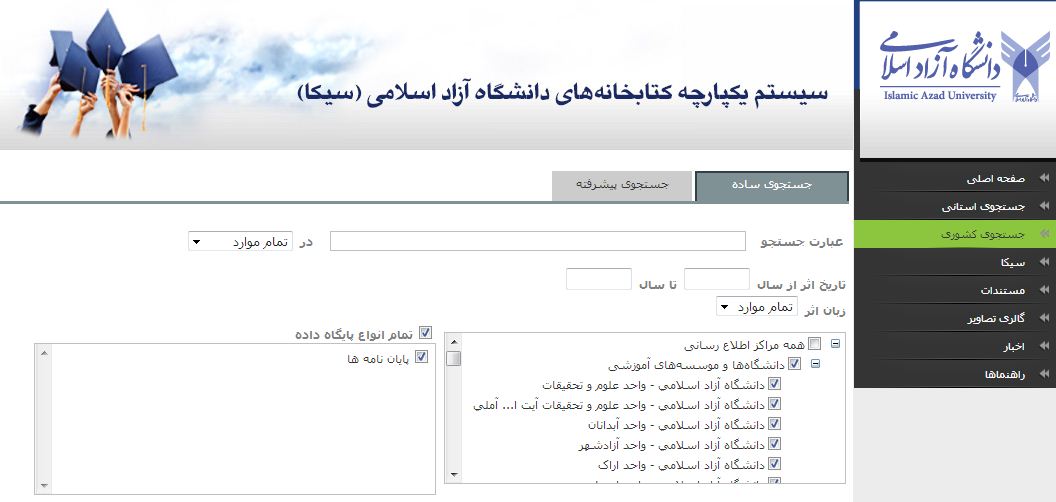Open سیکا menu item

click(955, 263)
